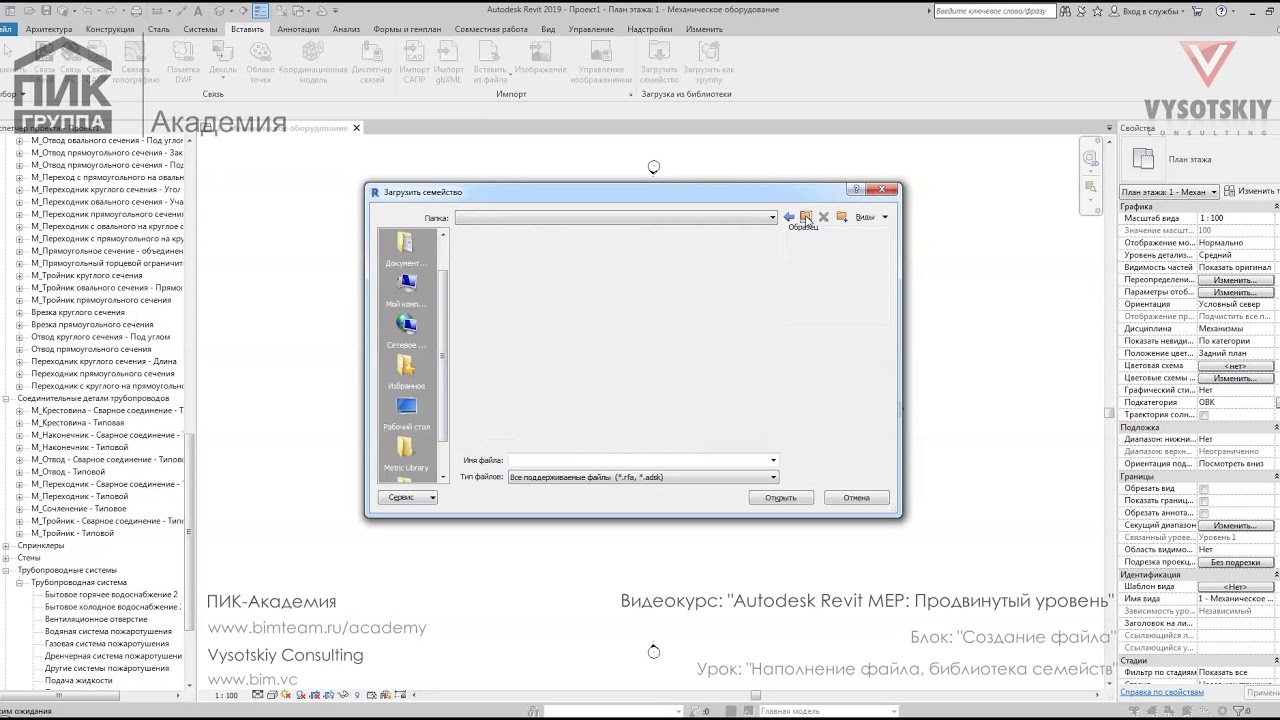Select М_Сочленение - Типовое tree item
This screenshot has height=720, width=1280.
click(x=79, y=509)
